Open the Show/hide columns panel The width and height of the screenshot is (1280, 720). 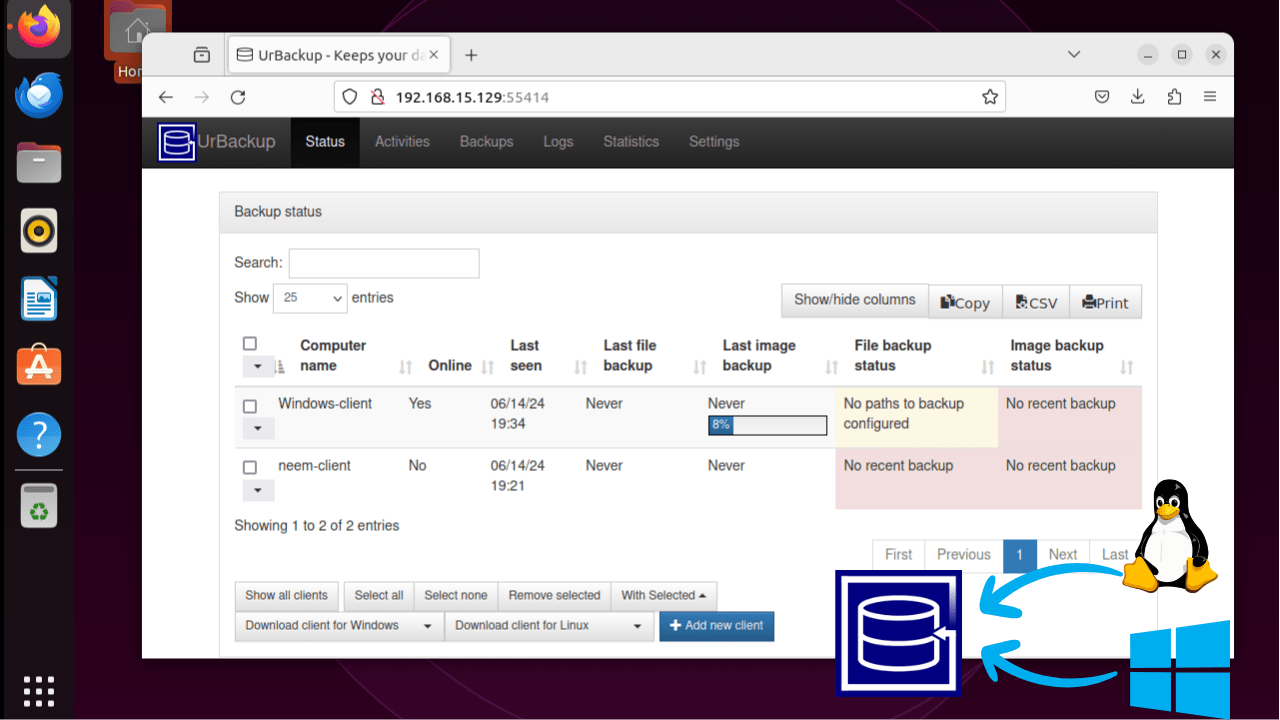tap(854, 300)
